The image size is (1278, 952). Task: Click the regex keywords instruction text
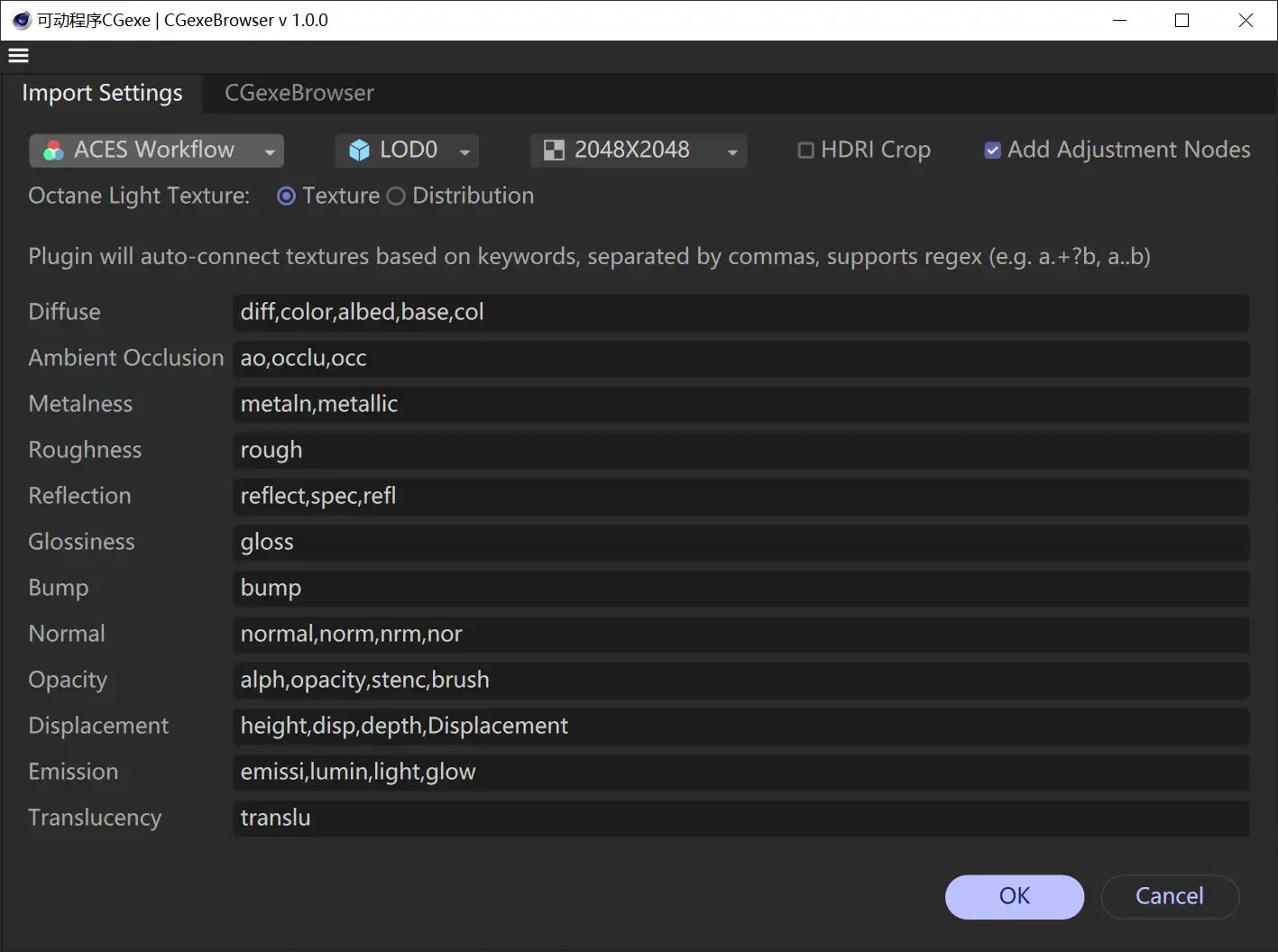click(589, 257)
